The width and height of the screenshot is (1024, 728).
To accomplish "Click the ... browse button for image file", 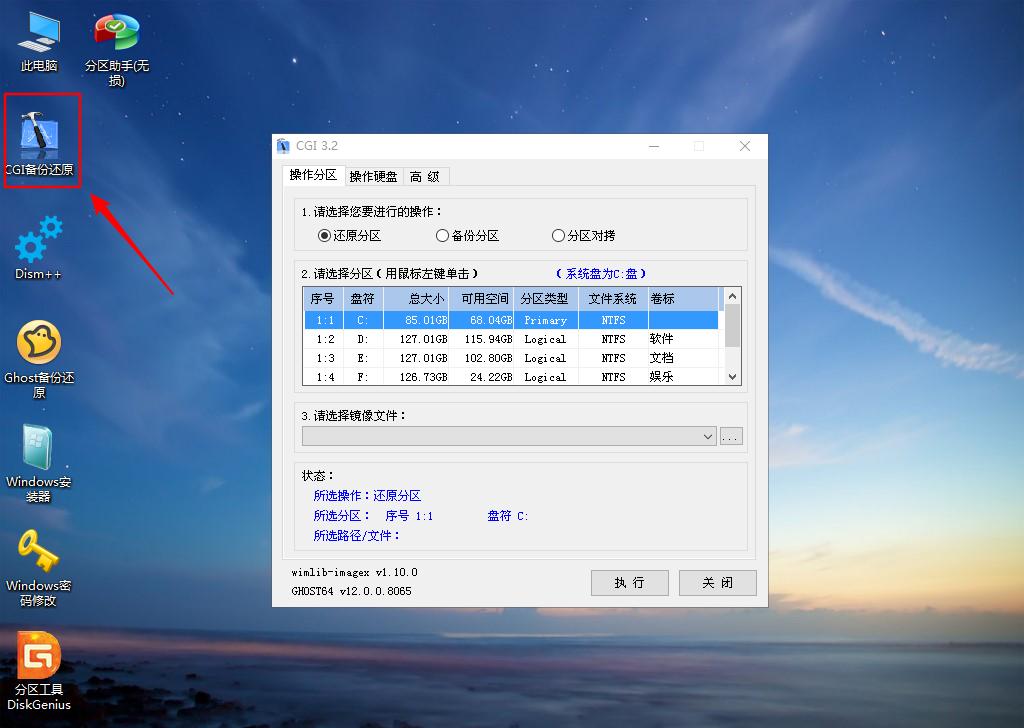I will 731,436.
